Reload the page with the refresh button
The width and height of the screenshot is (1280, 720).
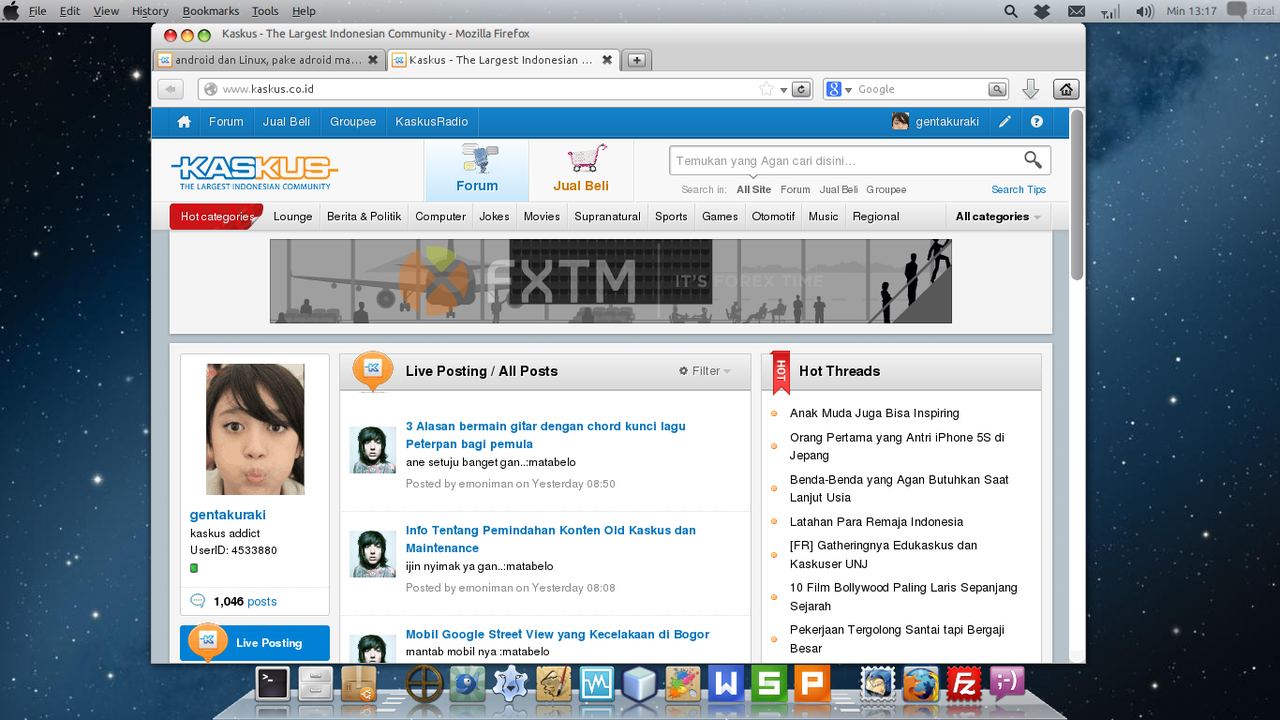point(801,89)
